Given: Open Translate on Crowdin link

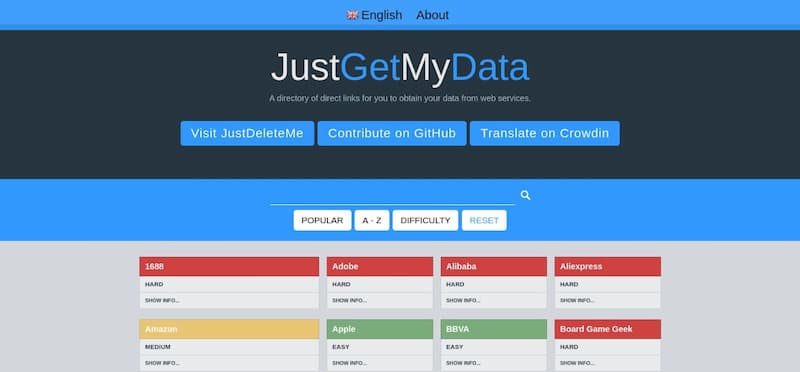Looking at the screenshot, I should pyautogui.click(x=544, y=133).
